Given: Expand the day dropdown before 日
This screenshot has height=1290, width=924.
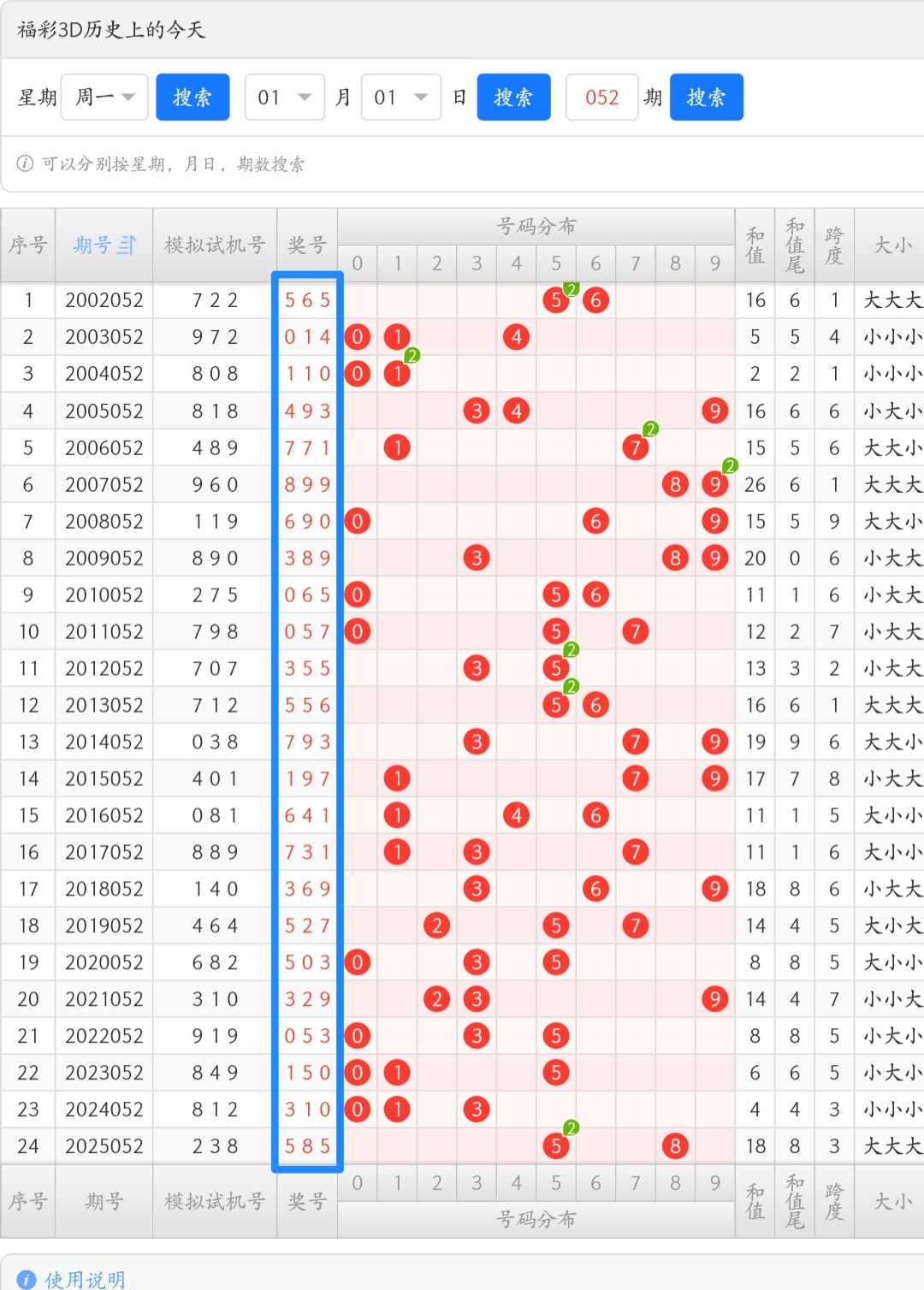Looking at the screenshot, I should [400, 98].
